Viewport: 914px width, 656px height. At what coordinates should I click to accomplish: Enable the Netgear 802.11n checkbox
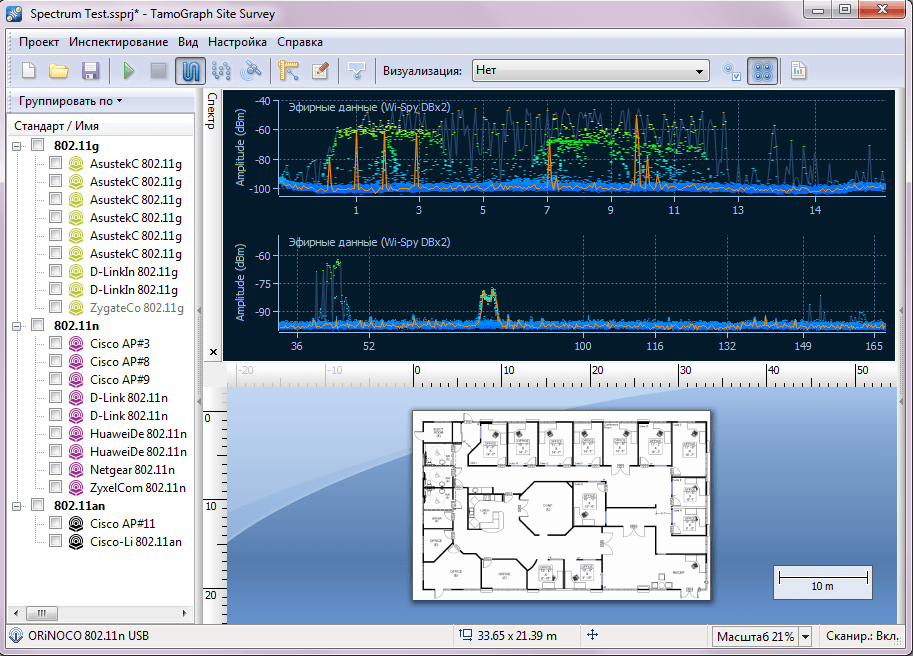pyautogui.click(x=56, y=469)
